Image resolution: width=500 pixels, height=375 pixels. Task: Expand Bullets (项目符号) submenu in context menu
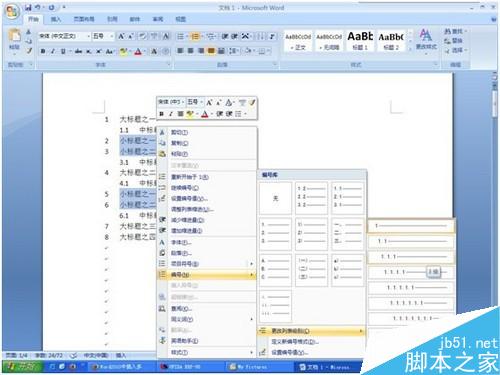(x=207, y=264)
